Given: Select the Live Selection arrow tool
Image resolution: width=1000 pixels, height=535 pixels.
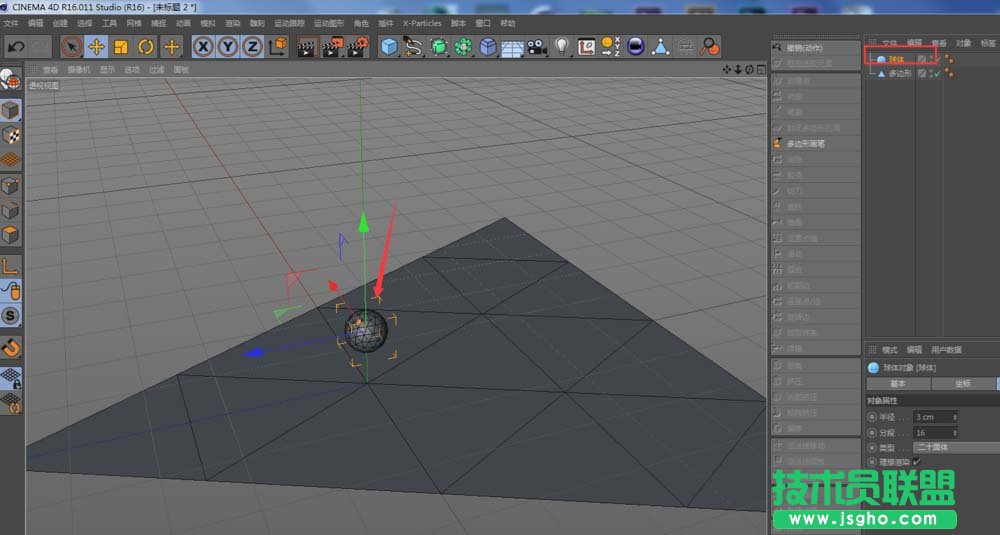Looking at the screenshot, I should pos(71,47).
